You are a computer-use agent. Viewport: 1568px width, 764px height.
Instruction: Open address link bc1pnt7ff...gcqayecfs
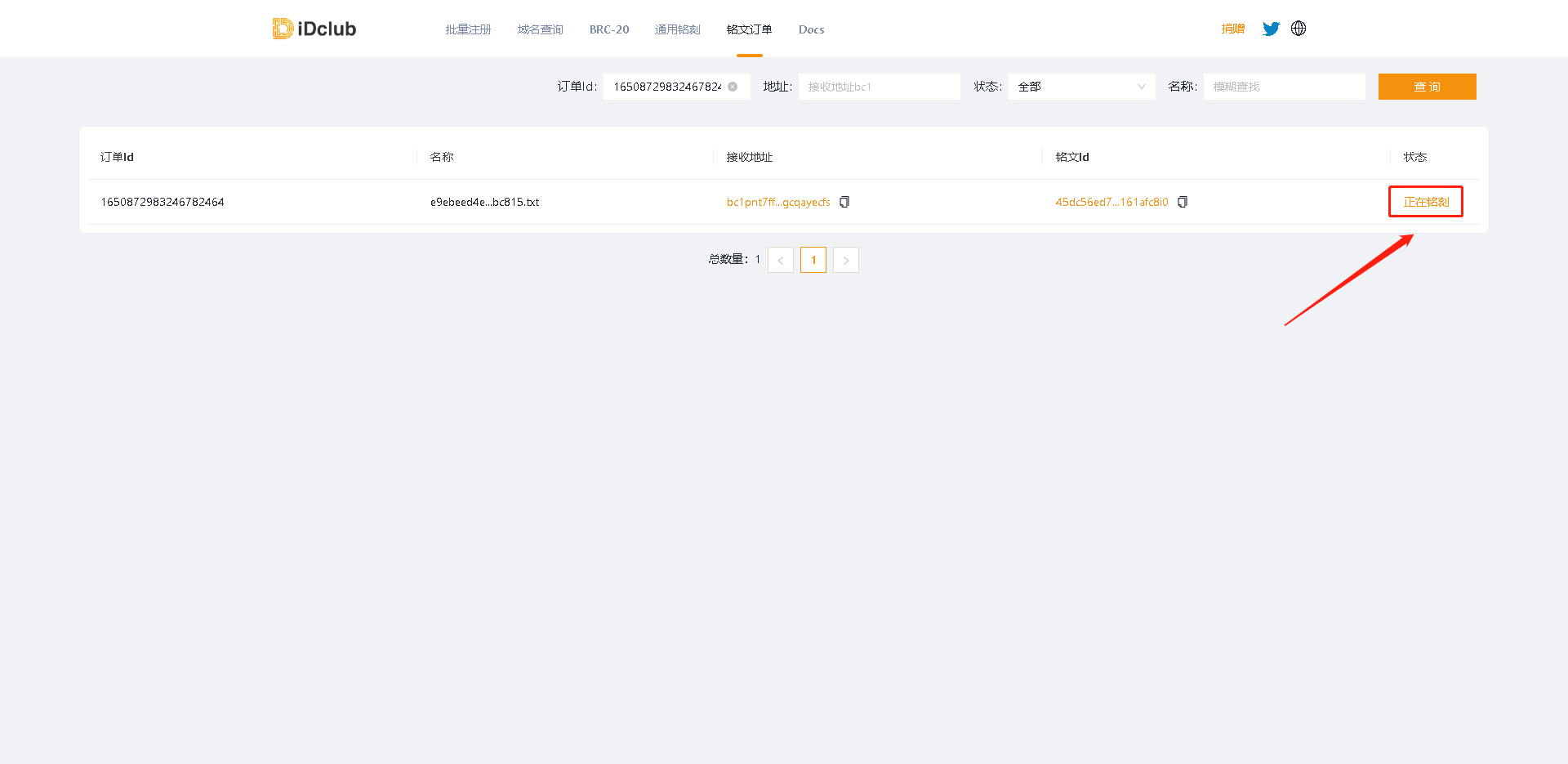tap(778, 202)
